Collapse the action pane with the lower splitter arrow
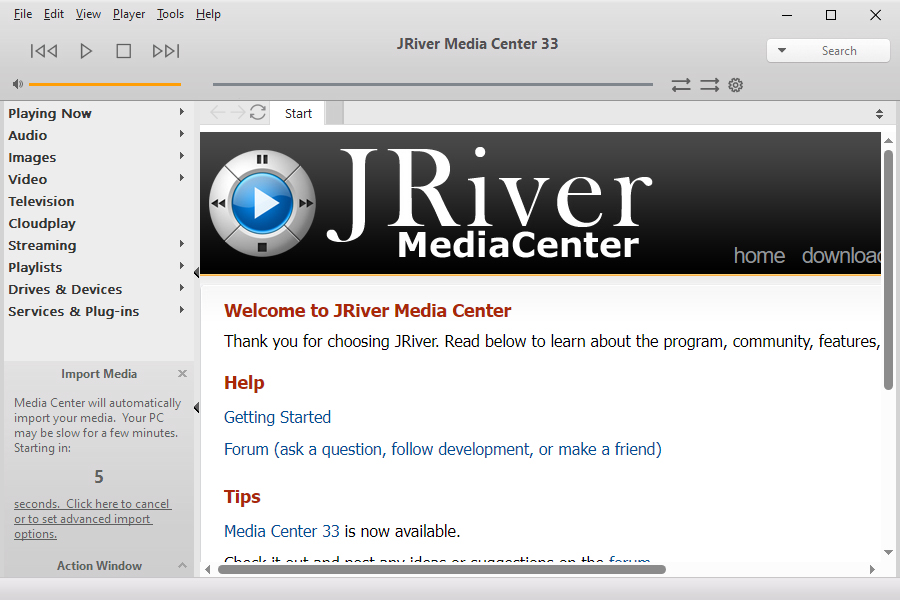Image resolution: width=900 pixels, height=600 pixels. point(196,408)
